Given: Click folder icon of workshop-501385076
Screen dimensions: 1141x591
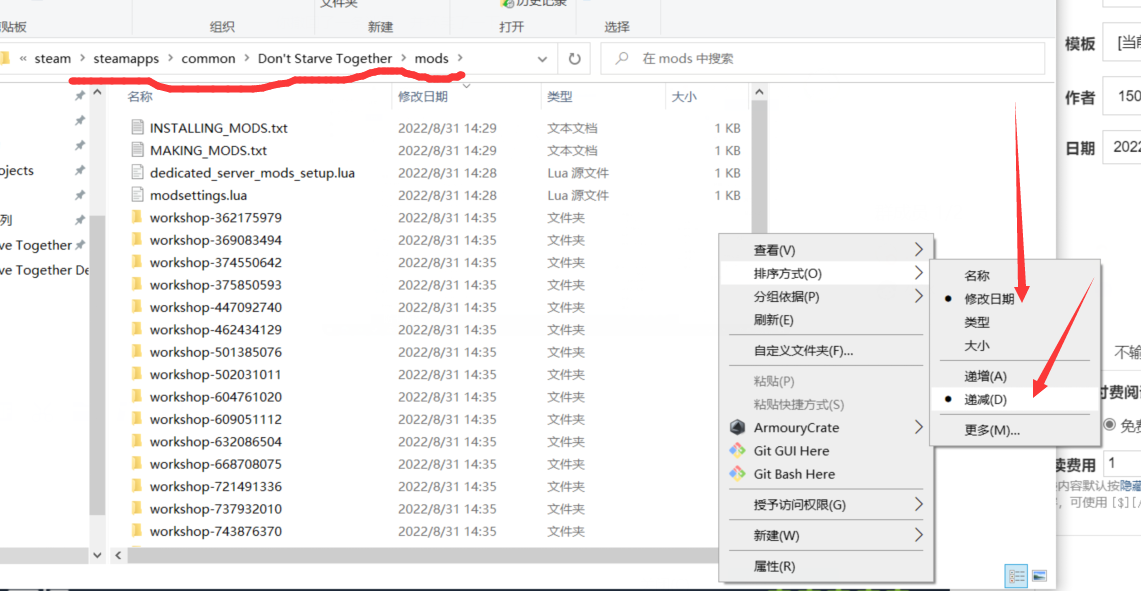Looking at the screenshot, I should [x=136, y=352].
